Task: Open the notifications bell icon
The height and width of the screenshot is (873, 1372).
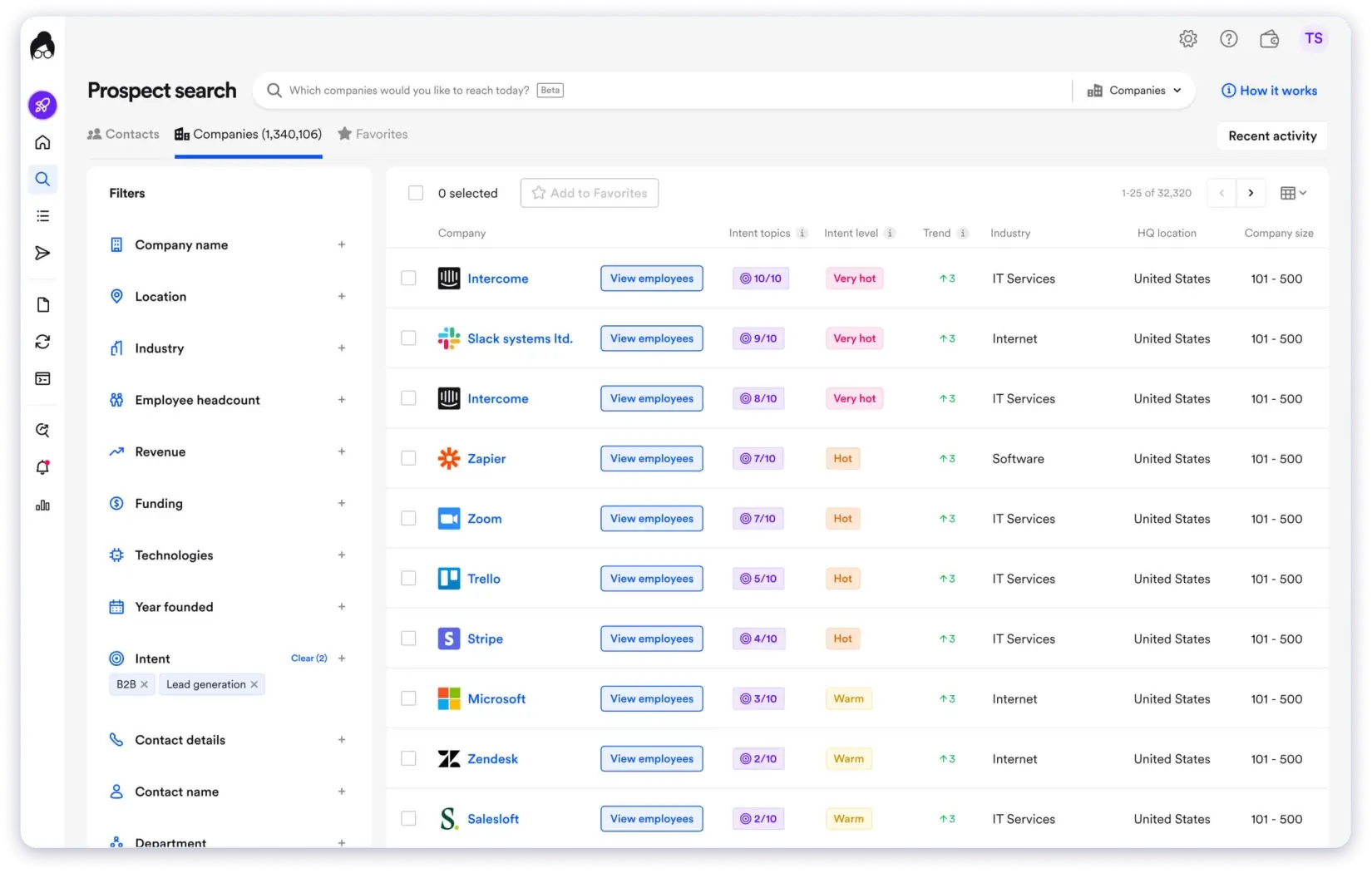Action: 42,467
